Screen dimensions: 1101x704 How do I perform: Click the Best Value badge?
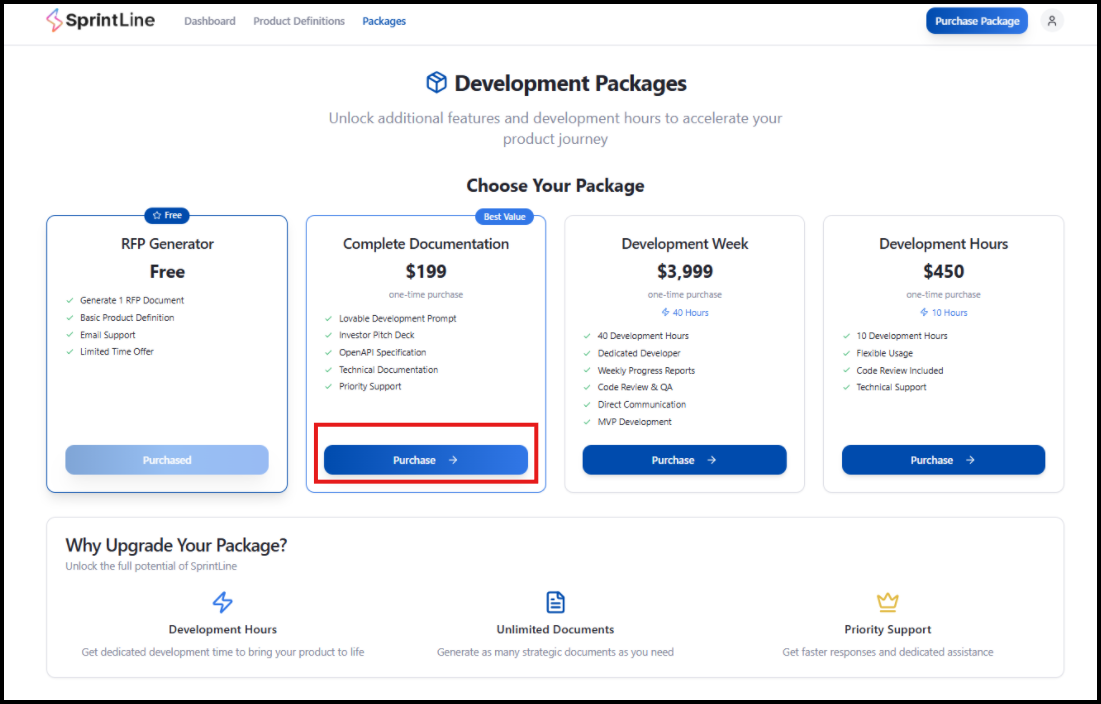coord(504,216)
